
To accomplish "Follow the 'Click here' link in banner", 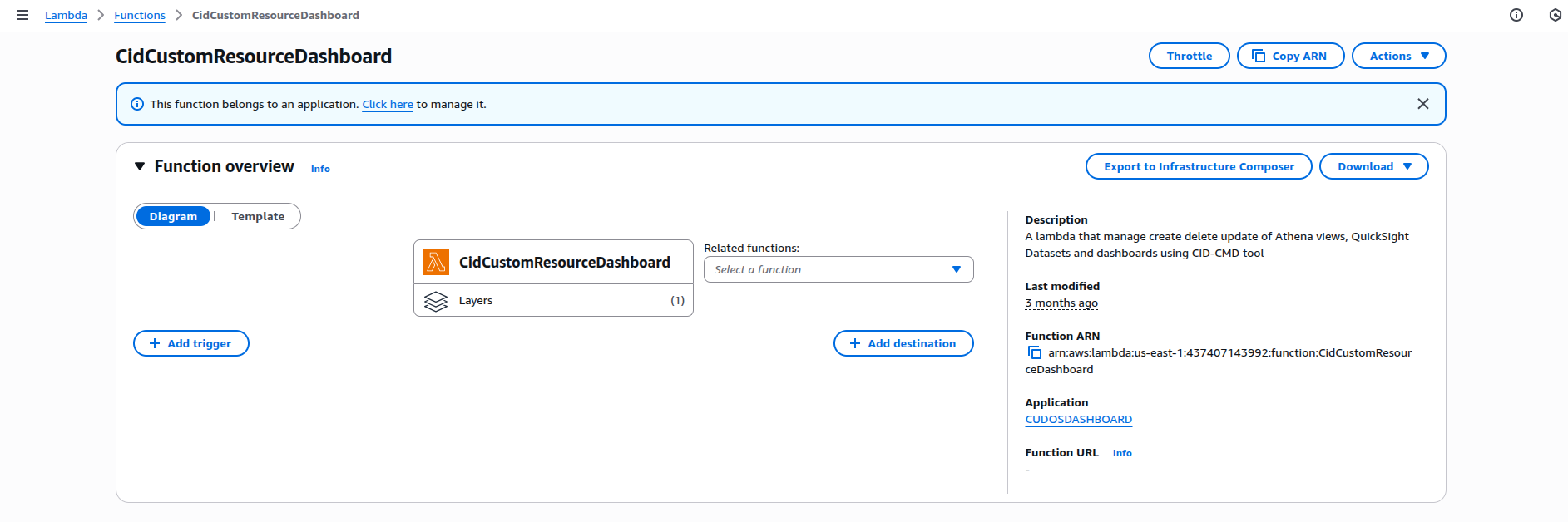I will (x=388, y=104).
